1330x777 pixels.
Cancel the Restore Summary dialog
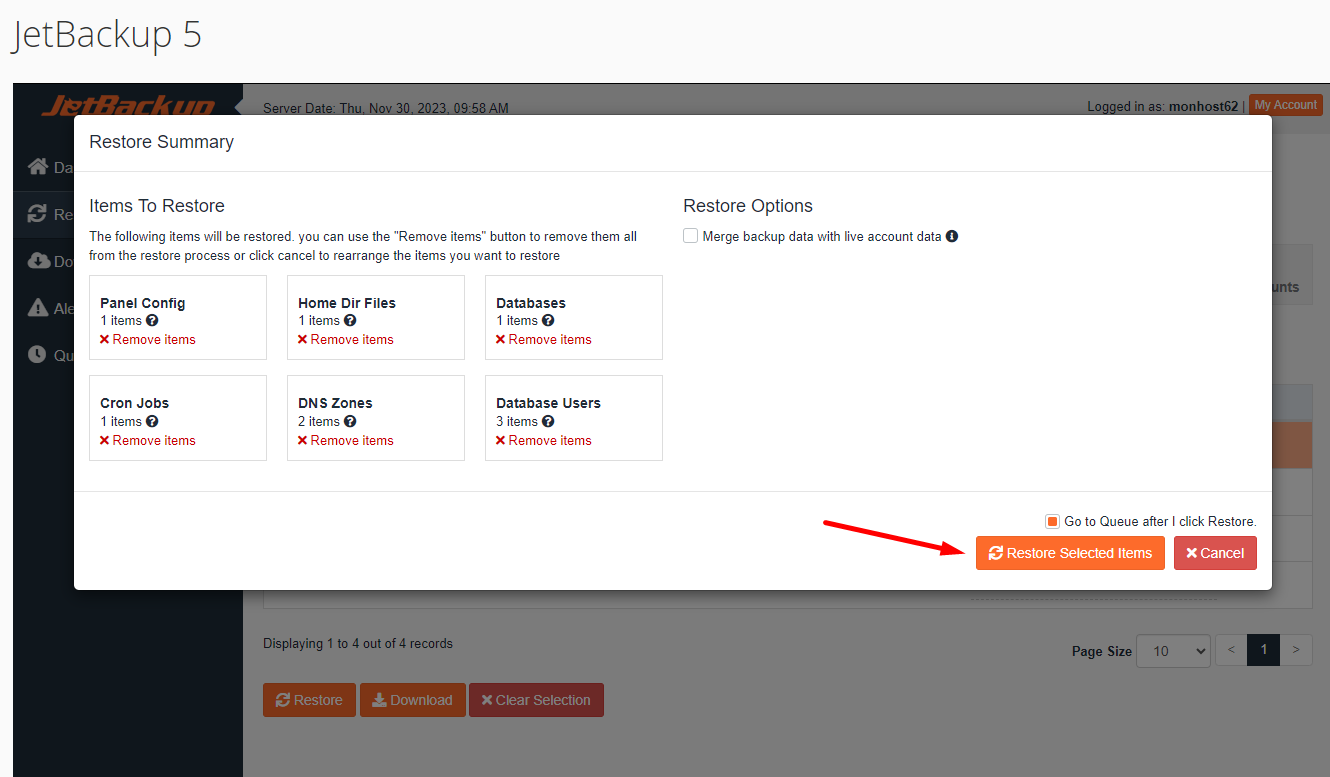1215,553
